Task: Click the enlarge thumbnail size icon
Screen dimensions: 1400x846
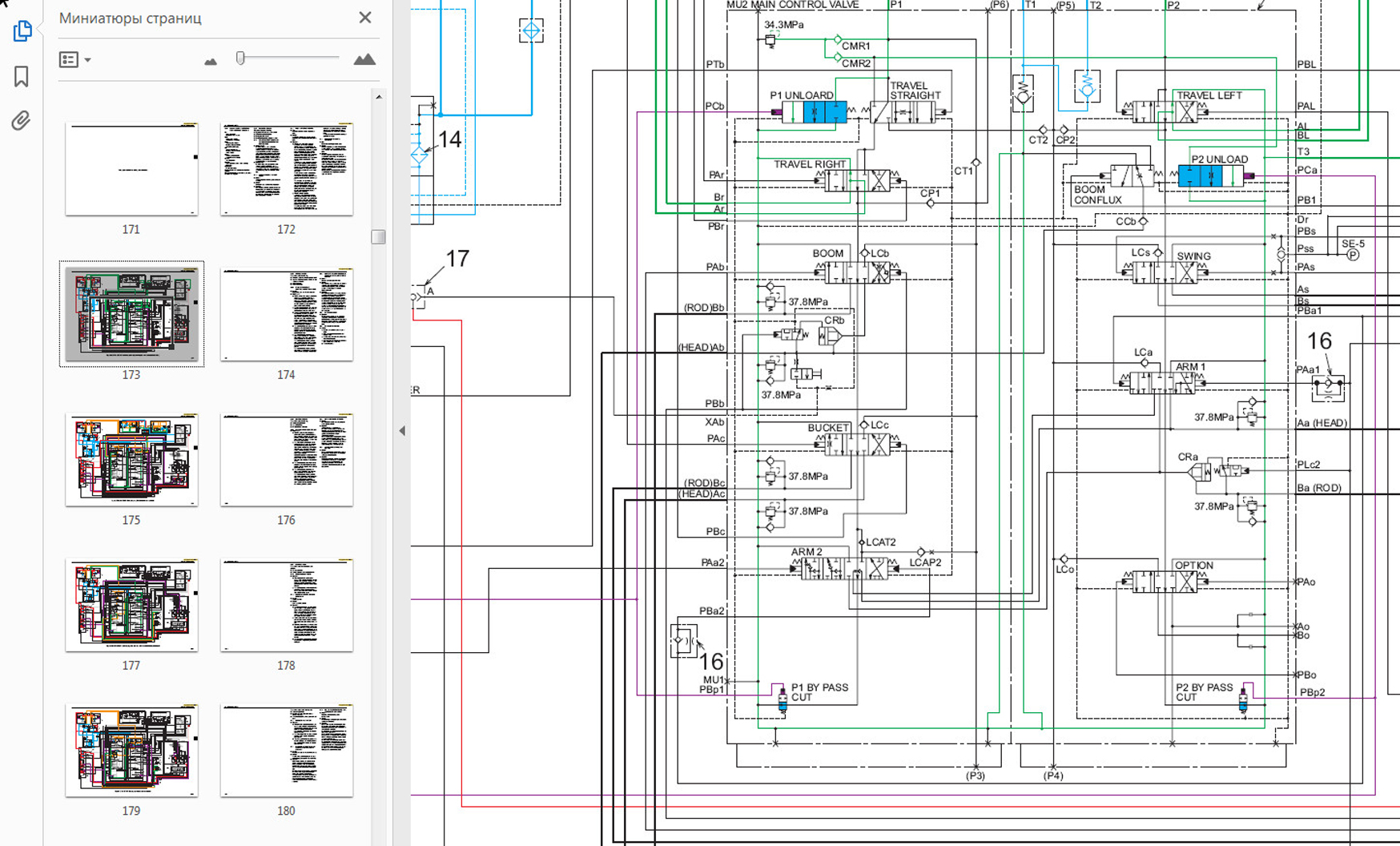Action: [364, 59]
